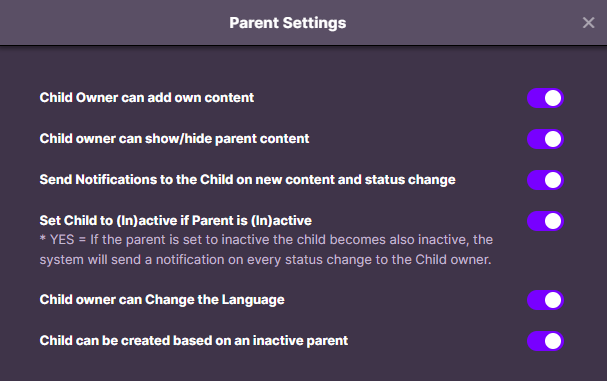Viewport: 607px width, 381px height.
Task: Disable Child owner can show/hide parent content
Action: point(545,139)
